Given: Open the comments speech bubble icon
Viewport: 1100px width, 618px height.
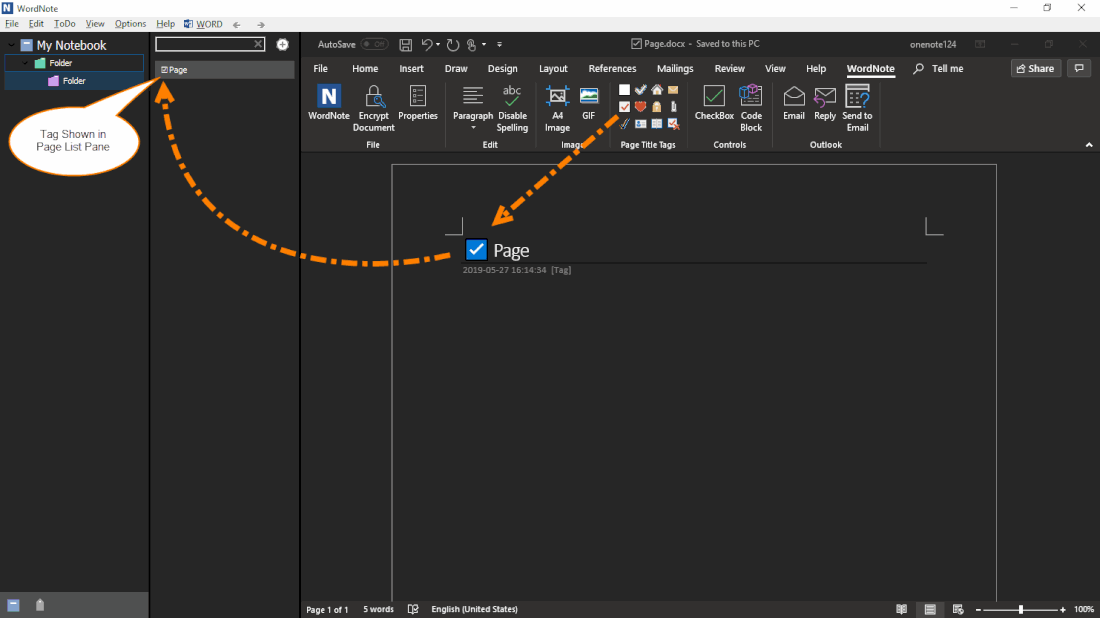Looking at the screenshot, I should point(1079,68).
